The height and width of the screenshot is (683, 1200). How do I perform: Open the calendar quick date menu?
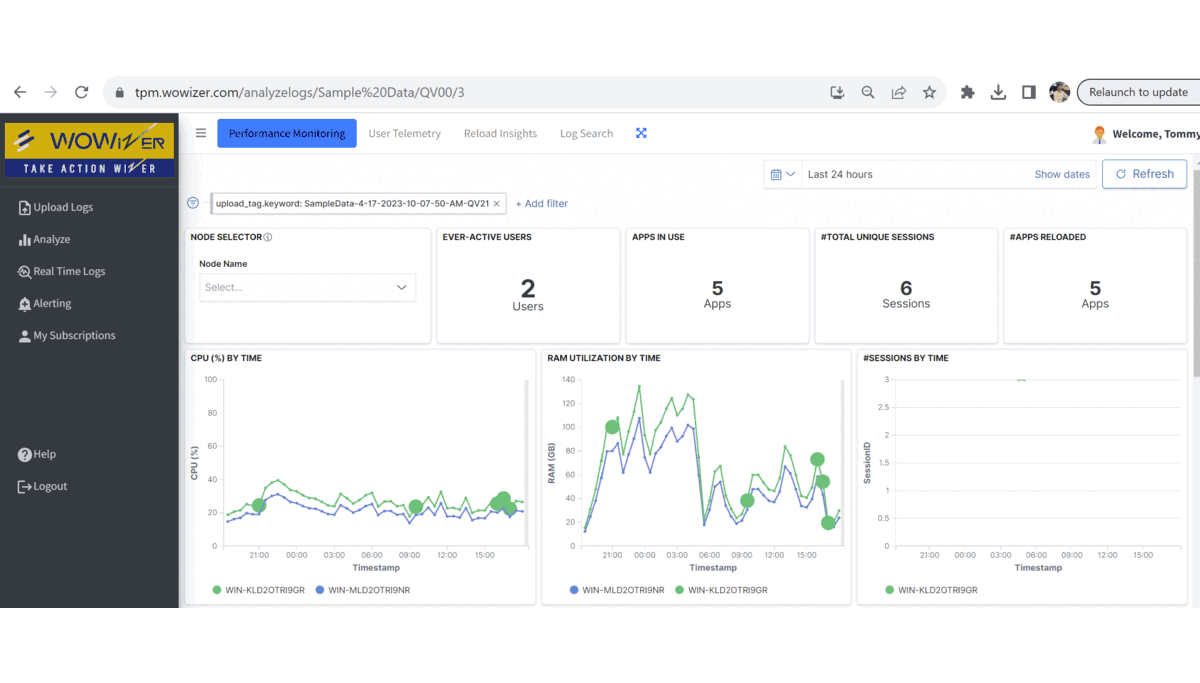coord(783,174)
